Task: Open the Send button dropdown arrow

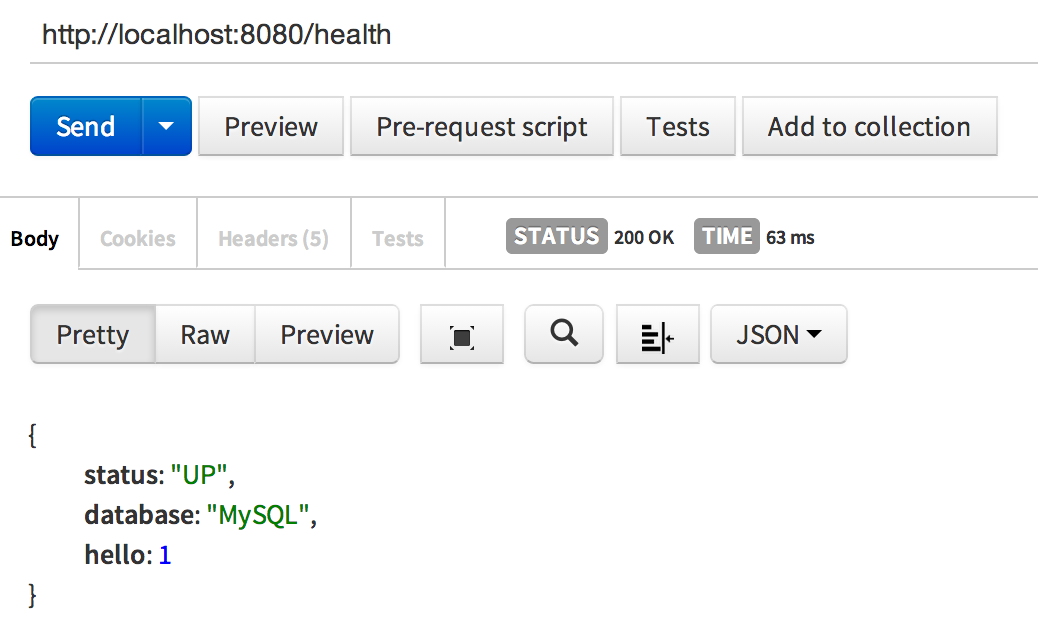Action: click(x=167, y=126)
